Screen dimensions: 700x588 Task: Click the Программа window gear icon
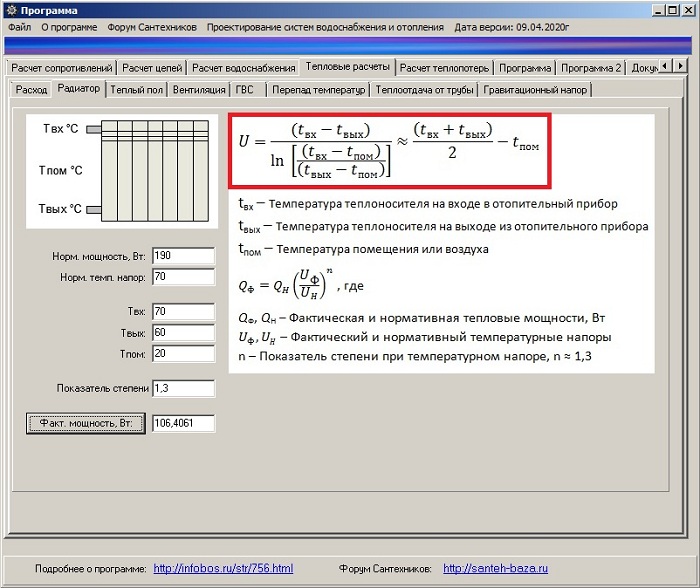click(12, 10)
